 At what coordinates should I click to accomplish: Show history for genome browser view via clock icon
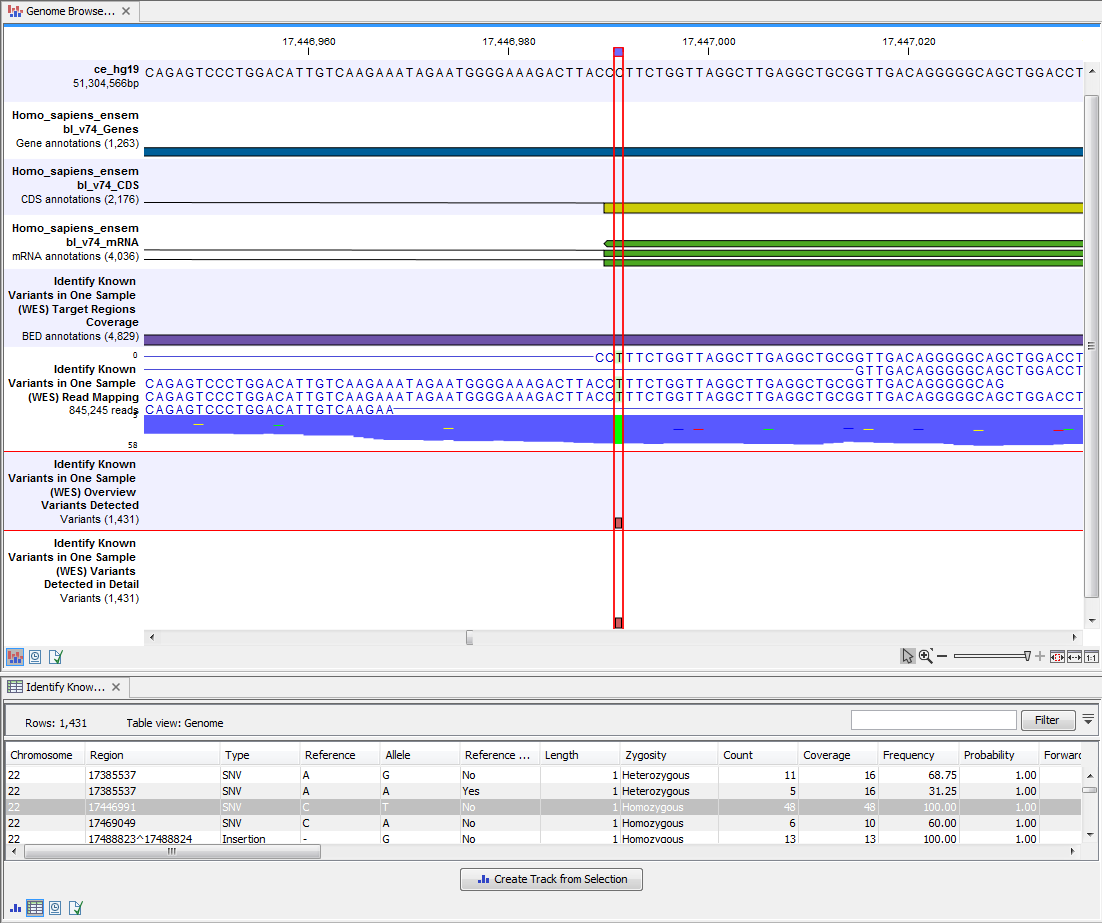pos(35,657)
